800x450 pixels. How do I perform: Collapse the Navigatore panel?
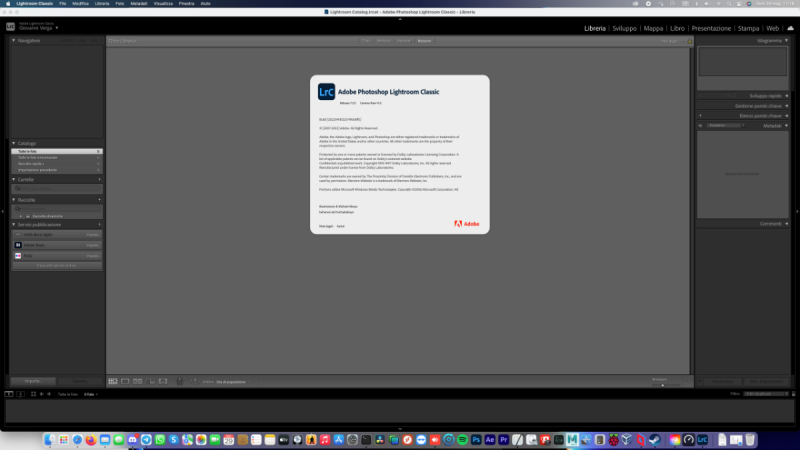click(14, 40)
